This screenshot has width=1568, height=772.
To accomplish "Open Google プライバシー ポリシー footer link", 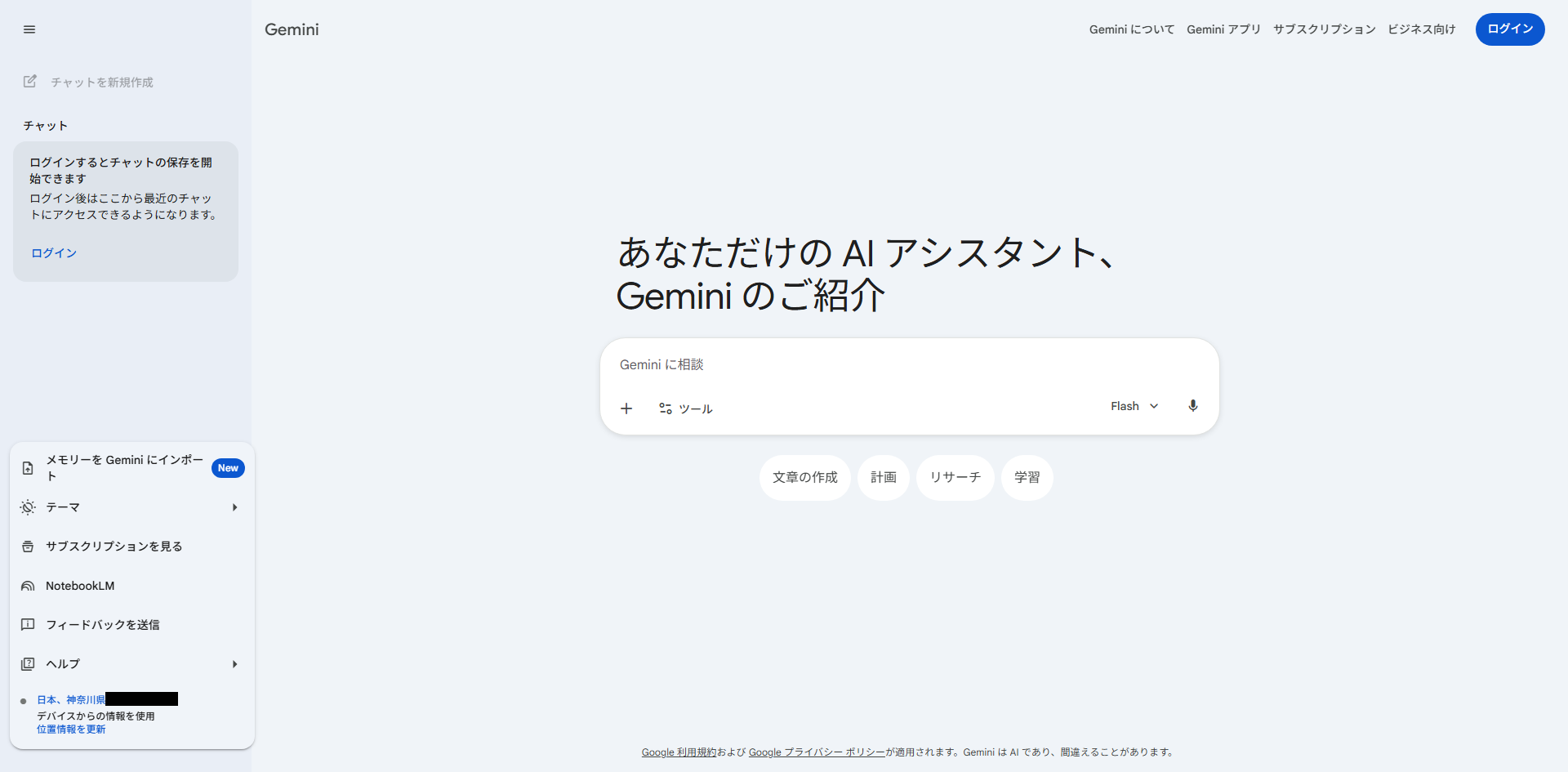I will [x=817, y=752].
